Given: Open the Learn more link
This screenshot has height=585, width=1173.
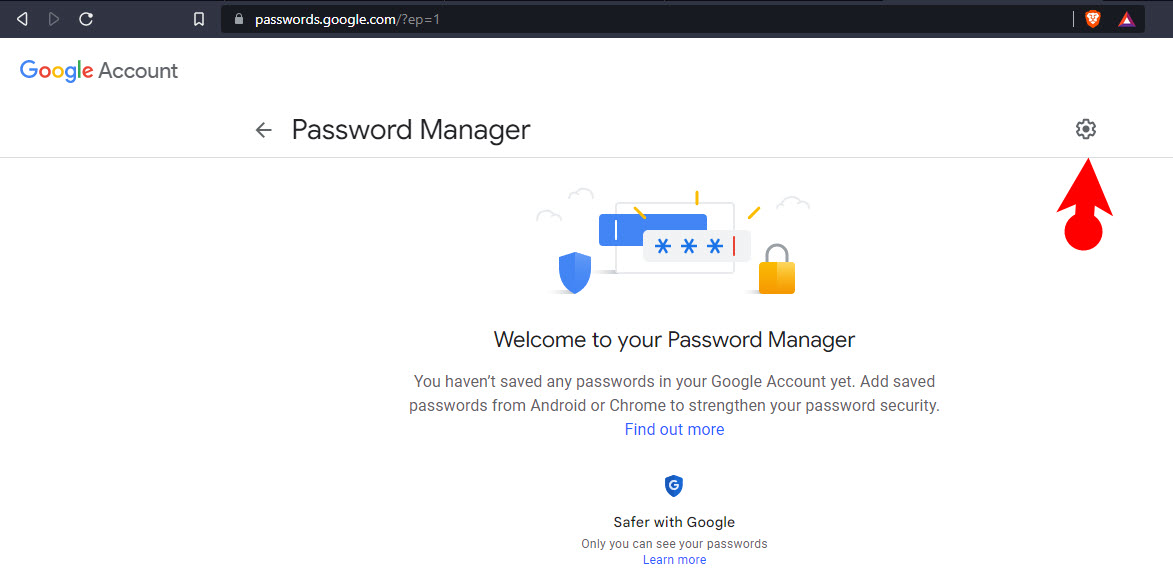Looking at the screenshot, I should 674,560.
